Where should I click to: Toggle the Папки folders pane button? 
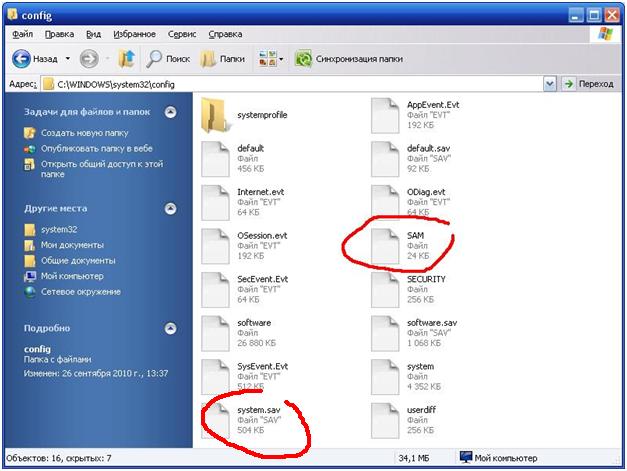click(223, 59)
